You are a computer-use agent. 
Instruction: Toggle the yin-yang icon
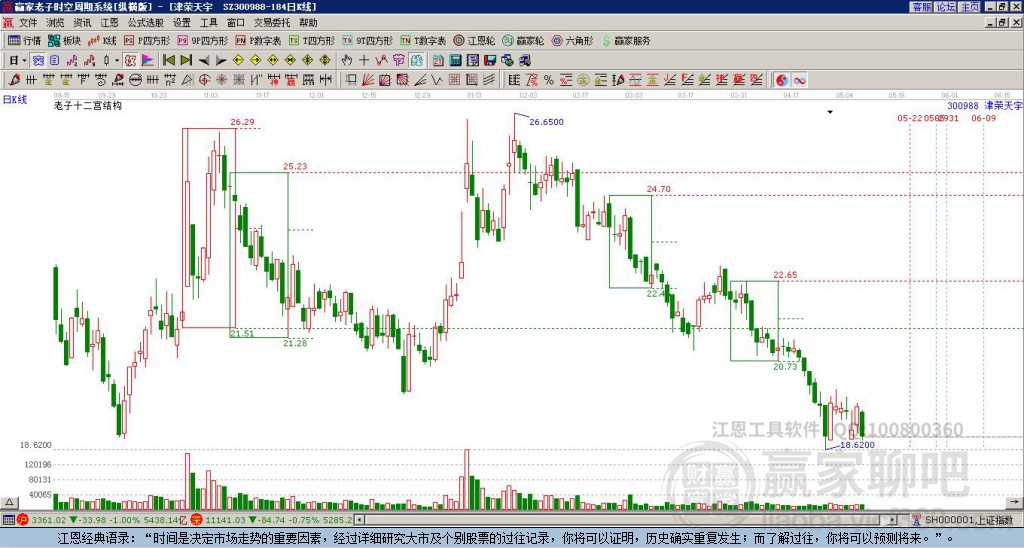(x=782, y=80)
